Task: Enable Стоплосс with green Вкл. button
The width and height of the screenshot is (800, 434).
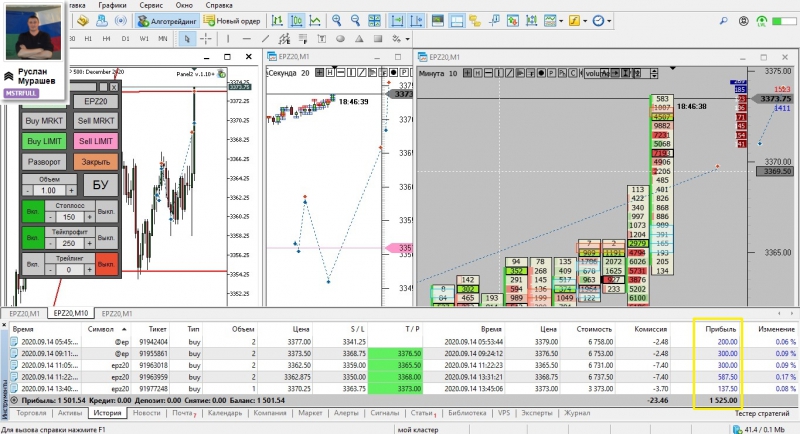Action: click(33, 211)
